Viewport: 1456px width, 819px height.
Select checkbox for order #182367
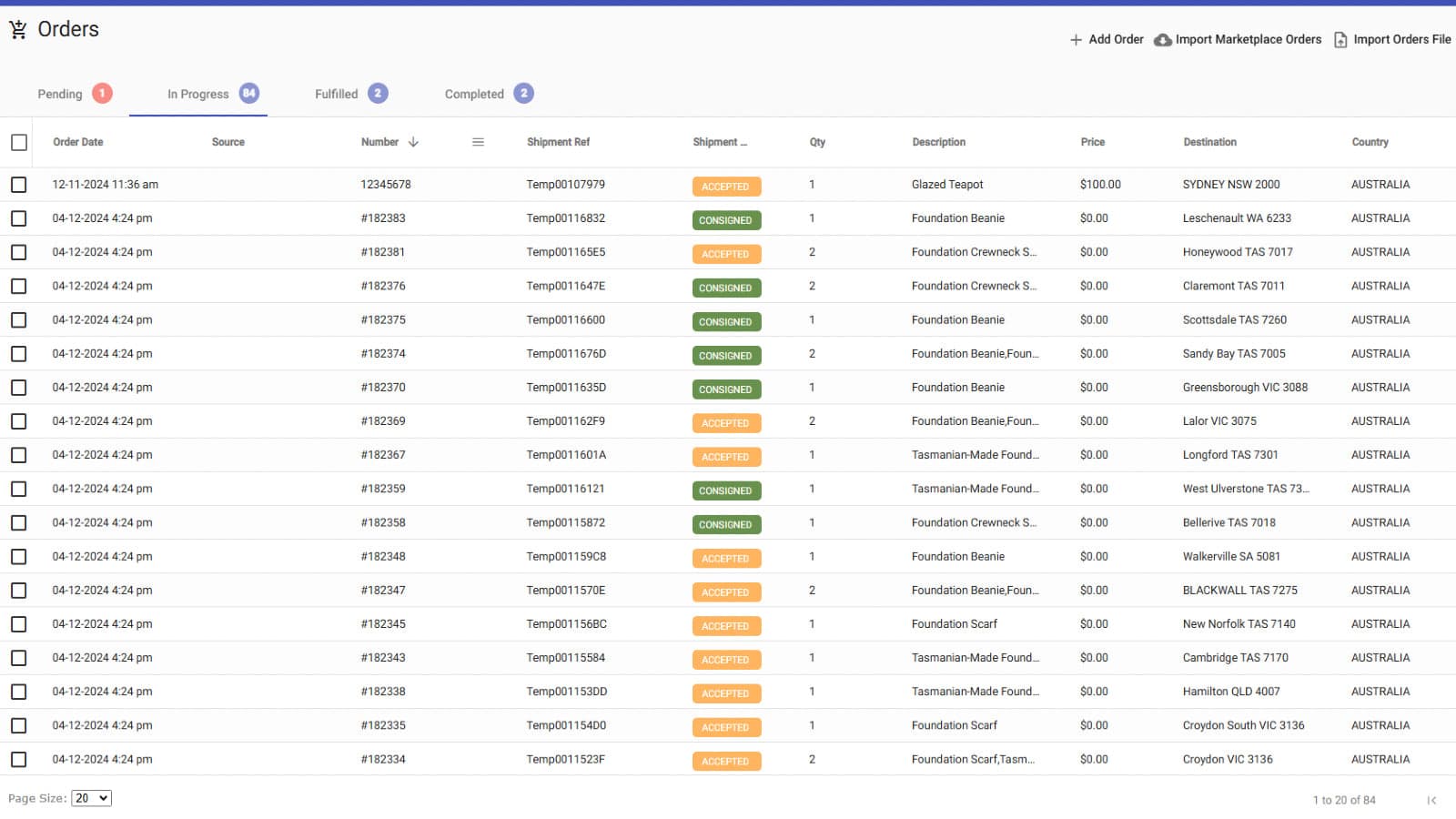point(19,455)
